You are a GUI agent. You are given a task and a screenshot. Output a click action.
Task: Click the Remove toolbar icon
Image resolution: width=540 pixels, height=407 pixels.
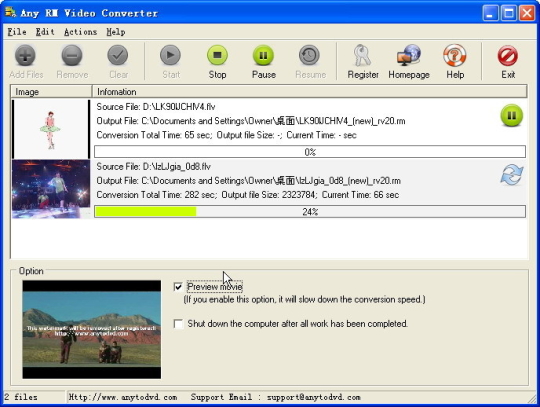click(x=72, y=55)
